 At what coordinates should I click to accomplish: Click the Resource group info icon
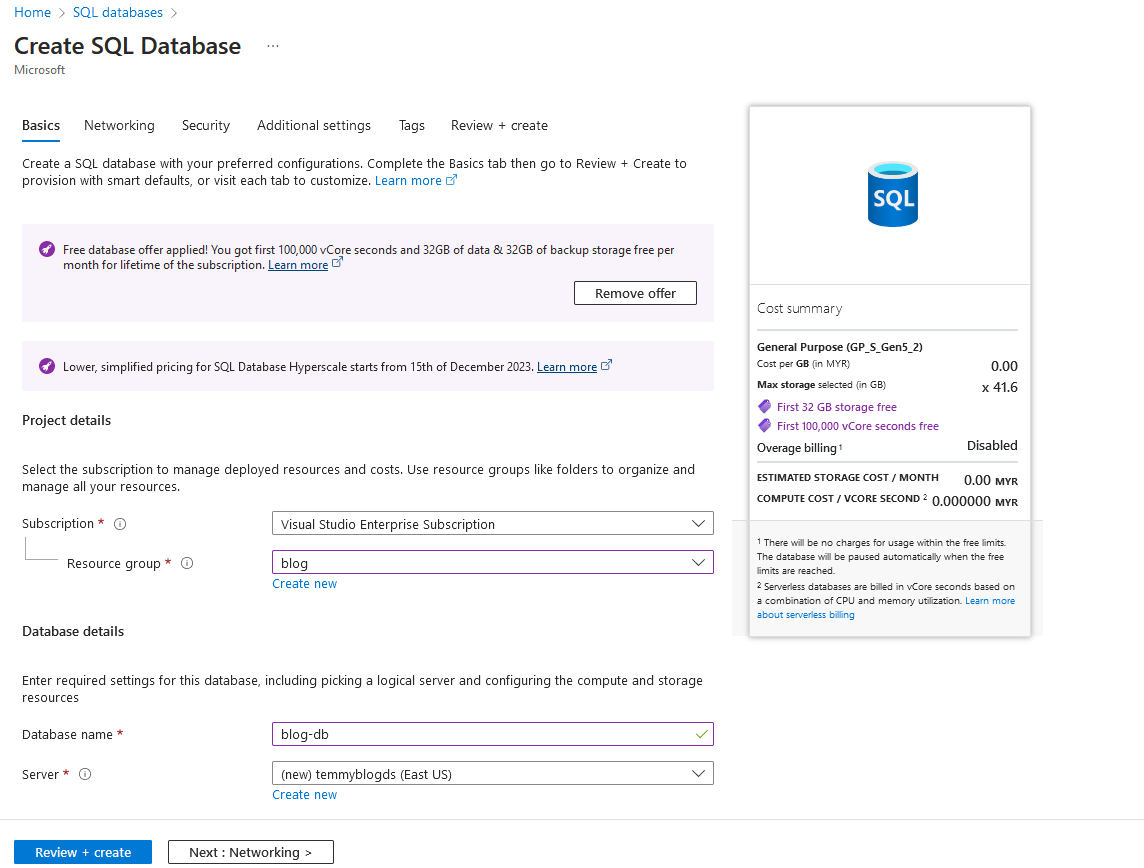click(187, 563)
